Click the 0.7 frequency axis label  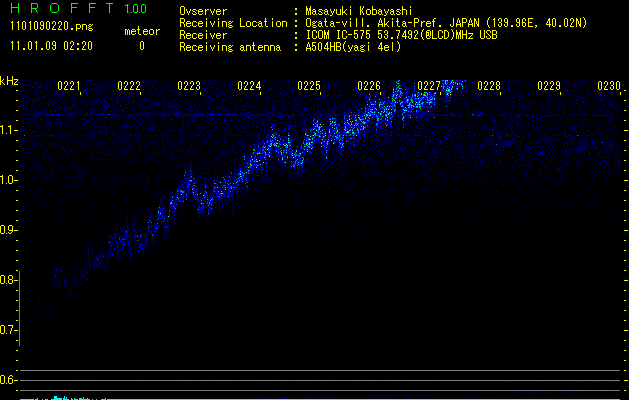coord(7,330)
